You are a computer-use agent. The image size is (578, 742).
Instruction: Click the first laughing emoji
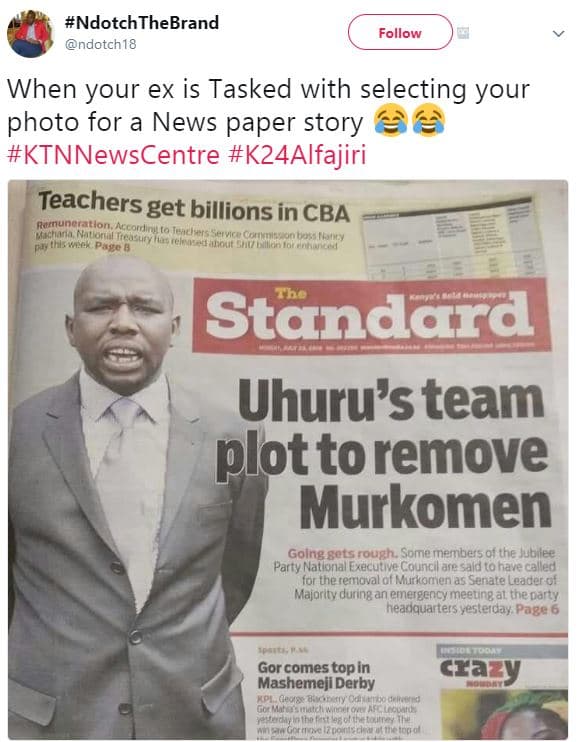(391, 120)
